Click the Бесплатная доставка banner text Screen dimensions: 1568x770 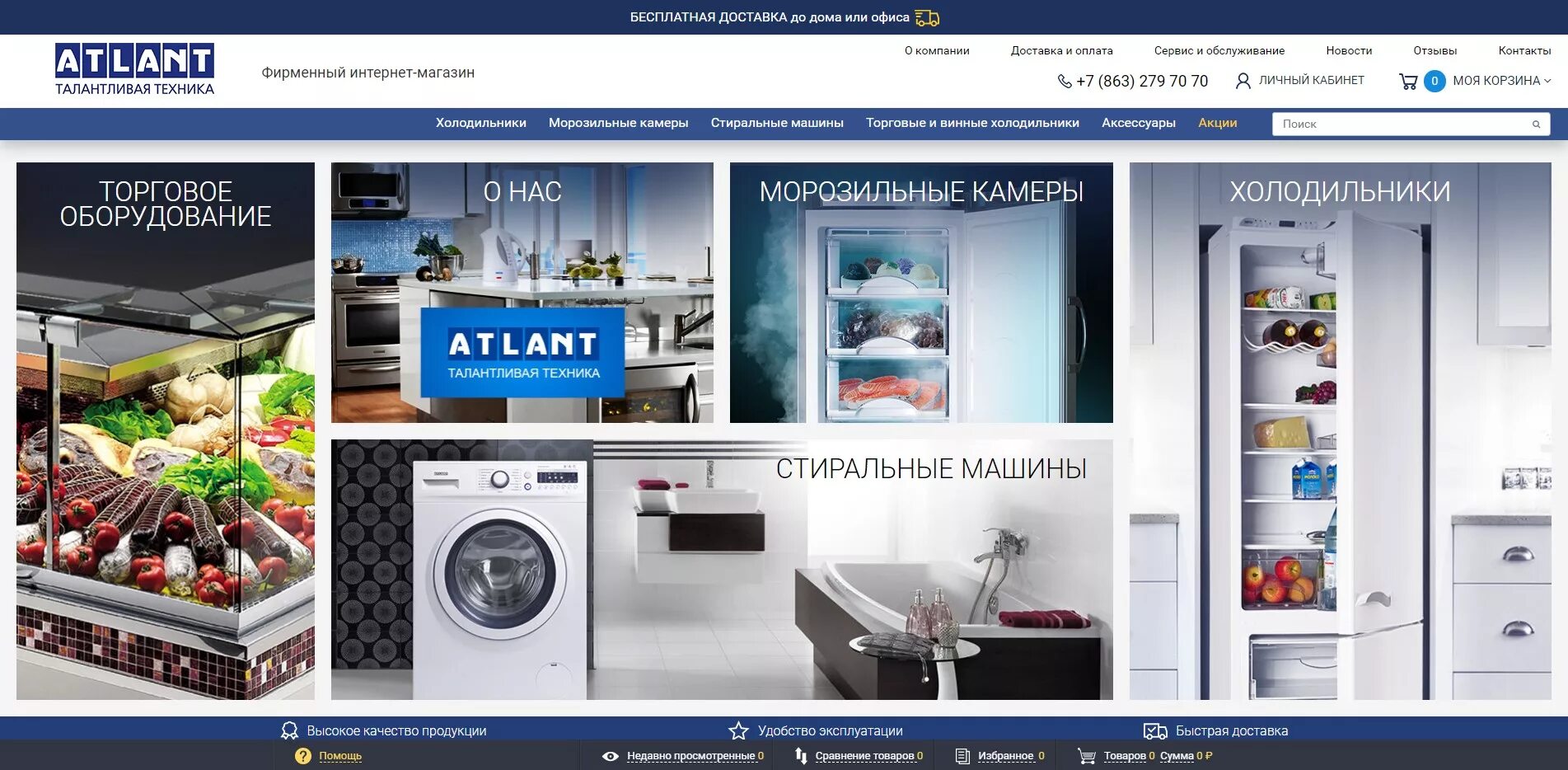770,17
